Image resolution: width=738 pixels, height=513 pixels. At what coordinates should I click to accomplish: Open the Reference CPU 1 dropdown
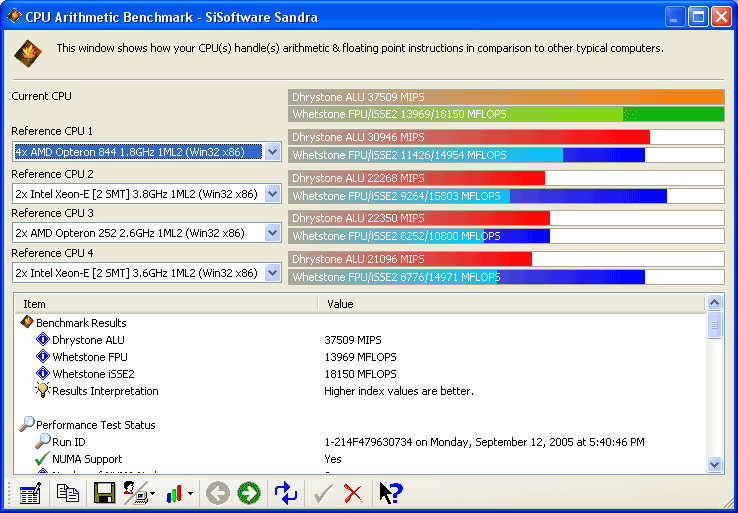[272, 152]
